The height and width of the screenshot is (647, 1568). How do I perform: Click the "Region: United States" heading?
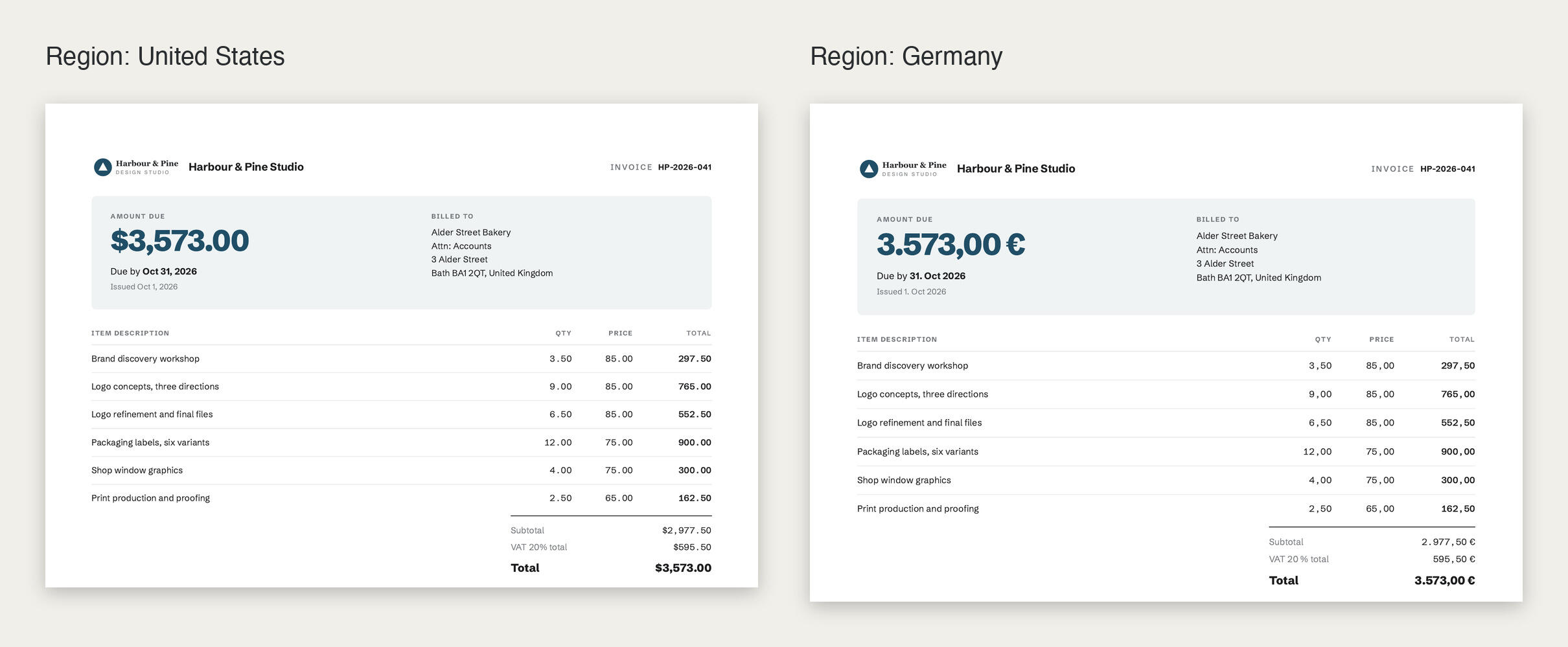tap(165, 56)
